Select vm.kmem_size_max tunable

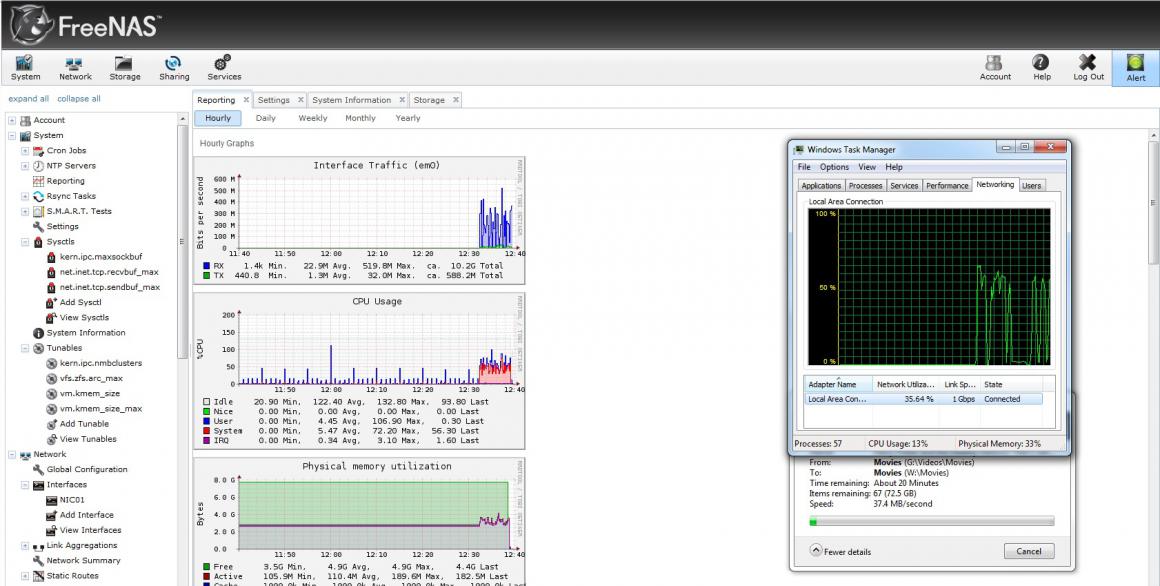[x=101, y=408]
